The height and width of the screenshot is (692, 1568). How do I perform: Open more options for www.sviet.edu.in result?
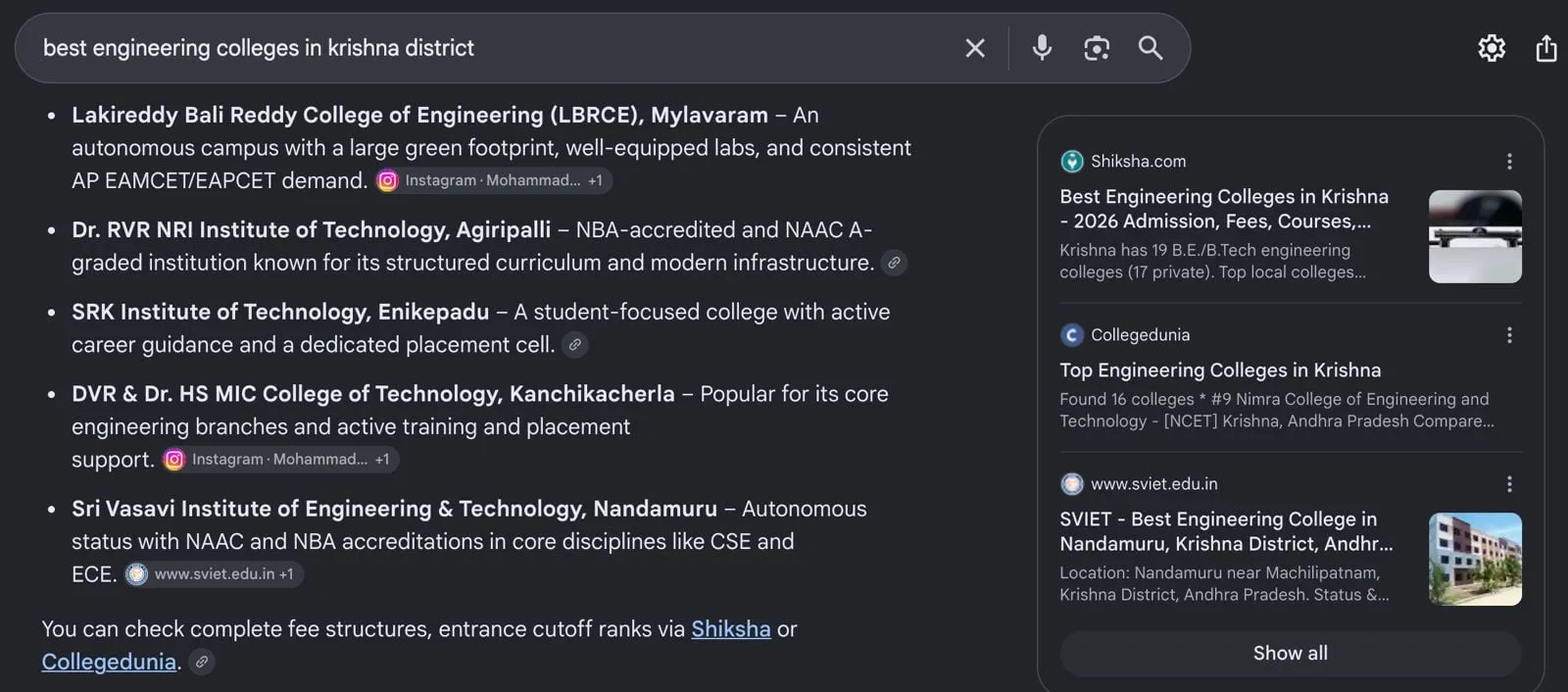pyautogui.click(x=1509, y=484)
